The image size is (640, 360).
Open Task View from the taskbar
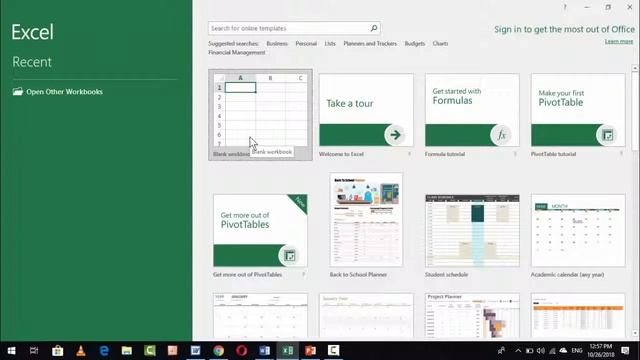coord(34,351)
